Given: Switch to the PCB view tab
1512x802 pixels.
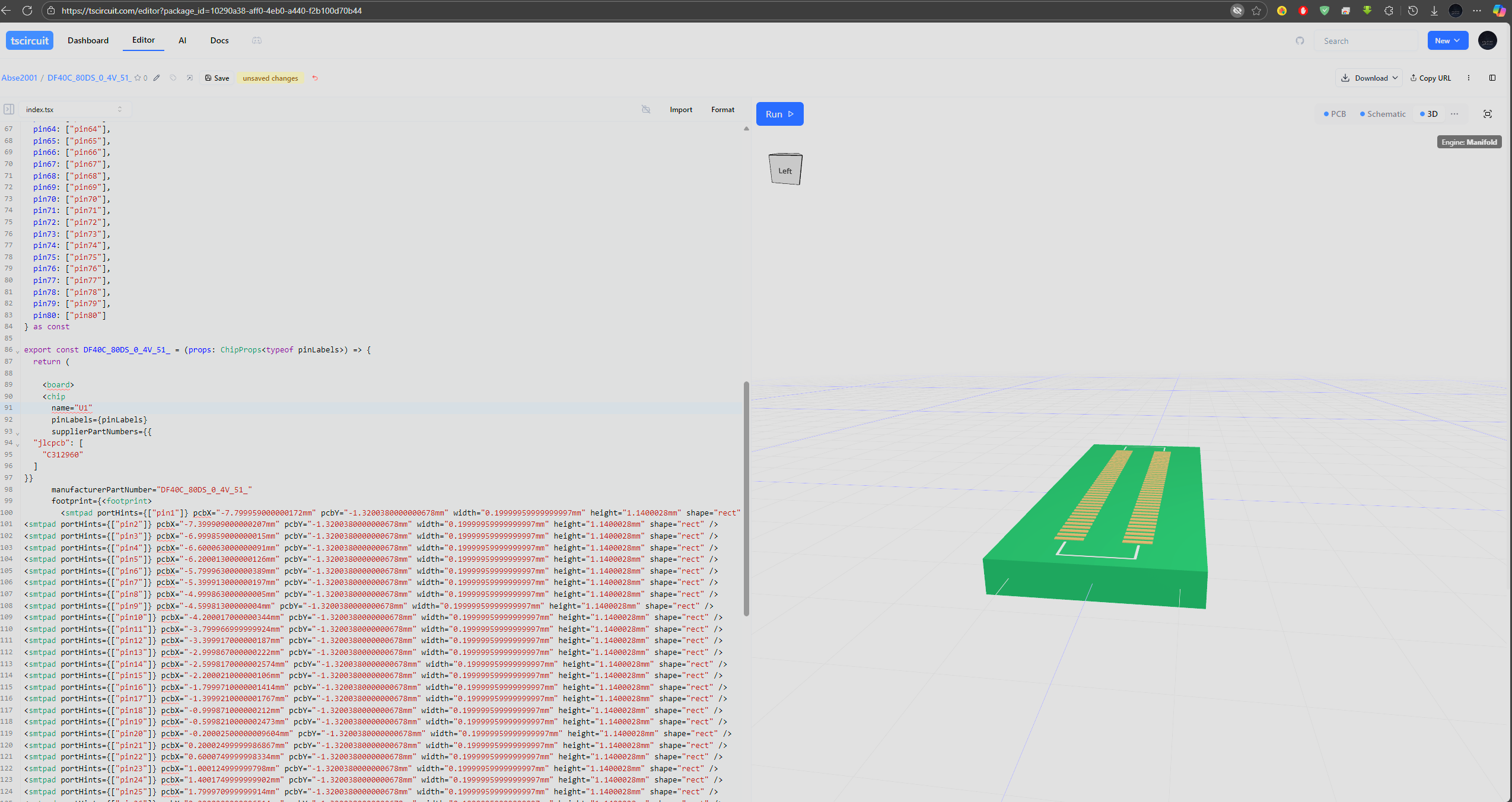Looking at the screenshot, I should coord(1335,114).
